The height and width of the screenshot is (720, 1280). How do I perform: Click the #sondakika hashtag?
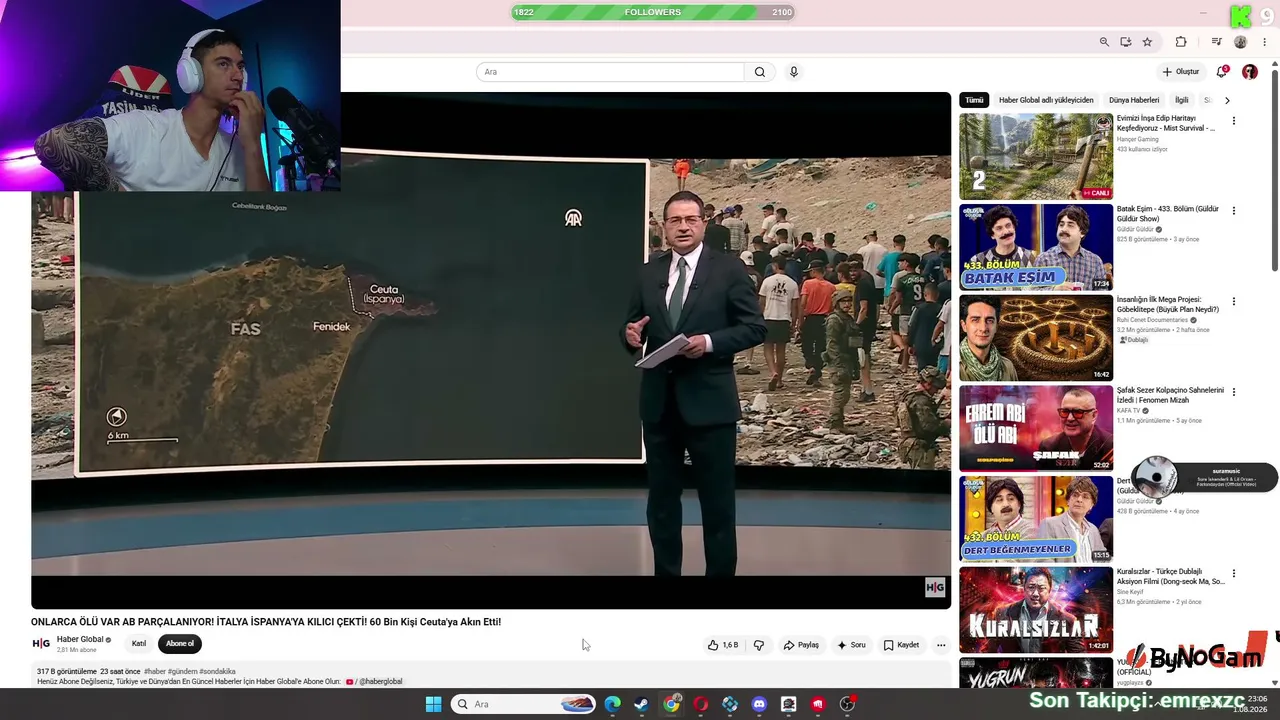217,672
